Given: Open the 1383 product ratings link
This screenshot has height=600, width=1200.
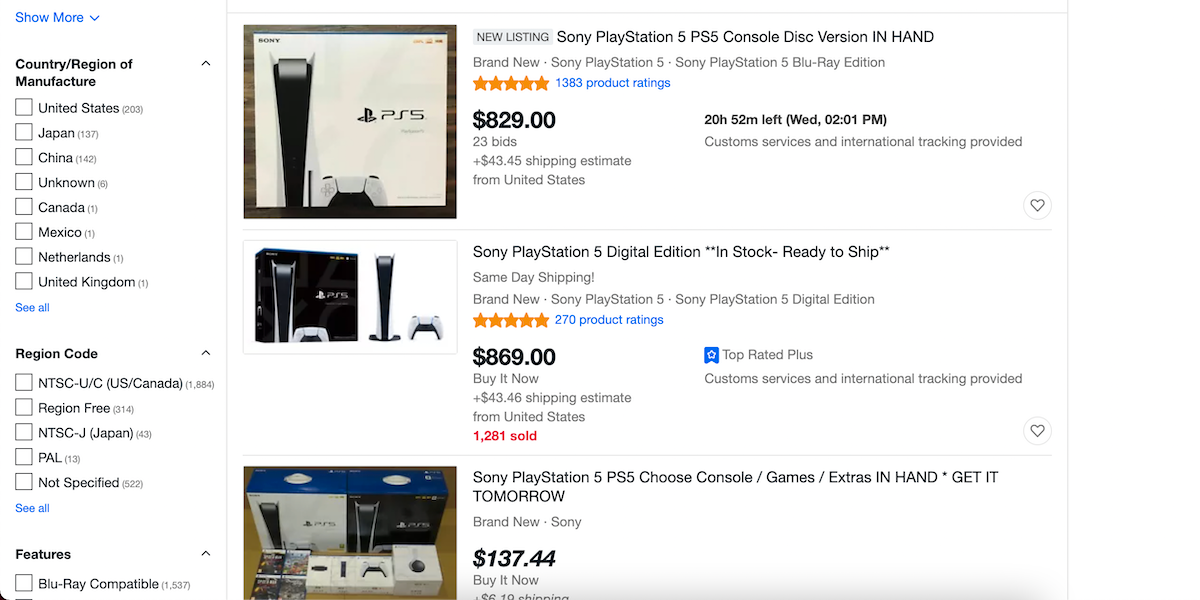Looking at the screenshot, I should [x=612, y=83].
